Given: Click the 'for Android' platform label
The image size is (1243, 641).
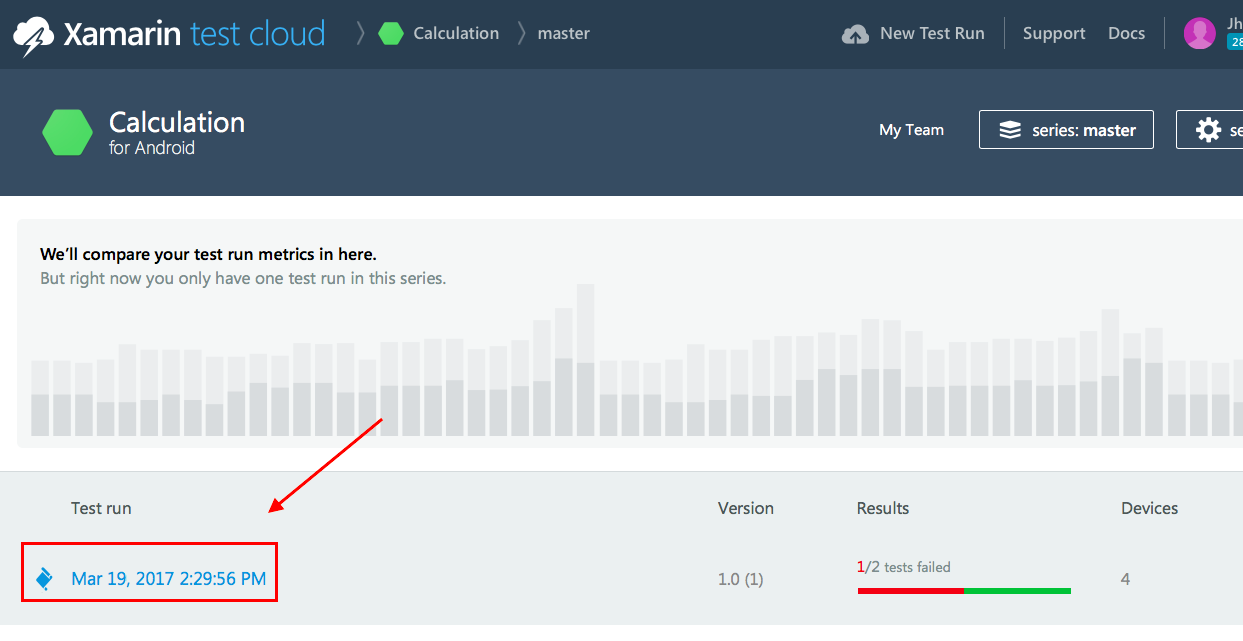Looking at the screenshot, I should pyautogui.click(x=152, y=148).
